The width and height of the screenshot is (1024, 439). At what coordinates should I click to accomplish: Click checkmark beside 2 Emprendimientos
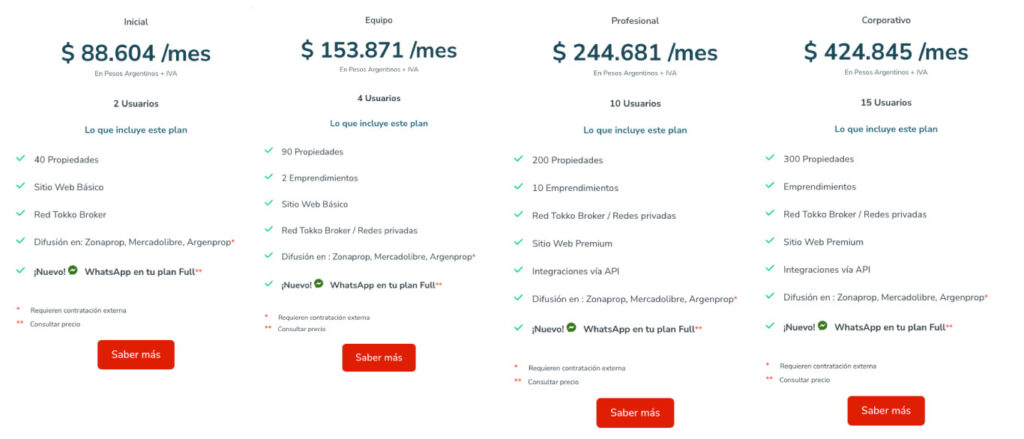coord(269,177)
